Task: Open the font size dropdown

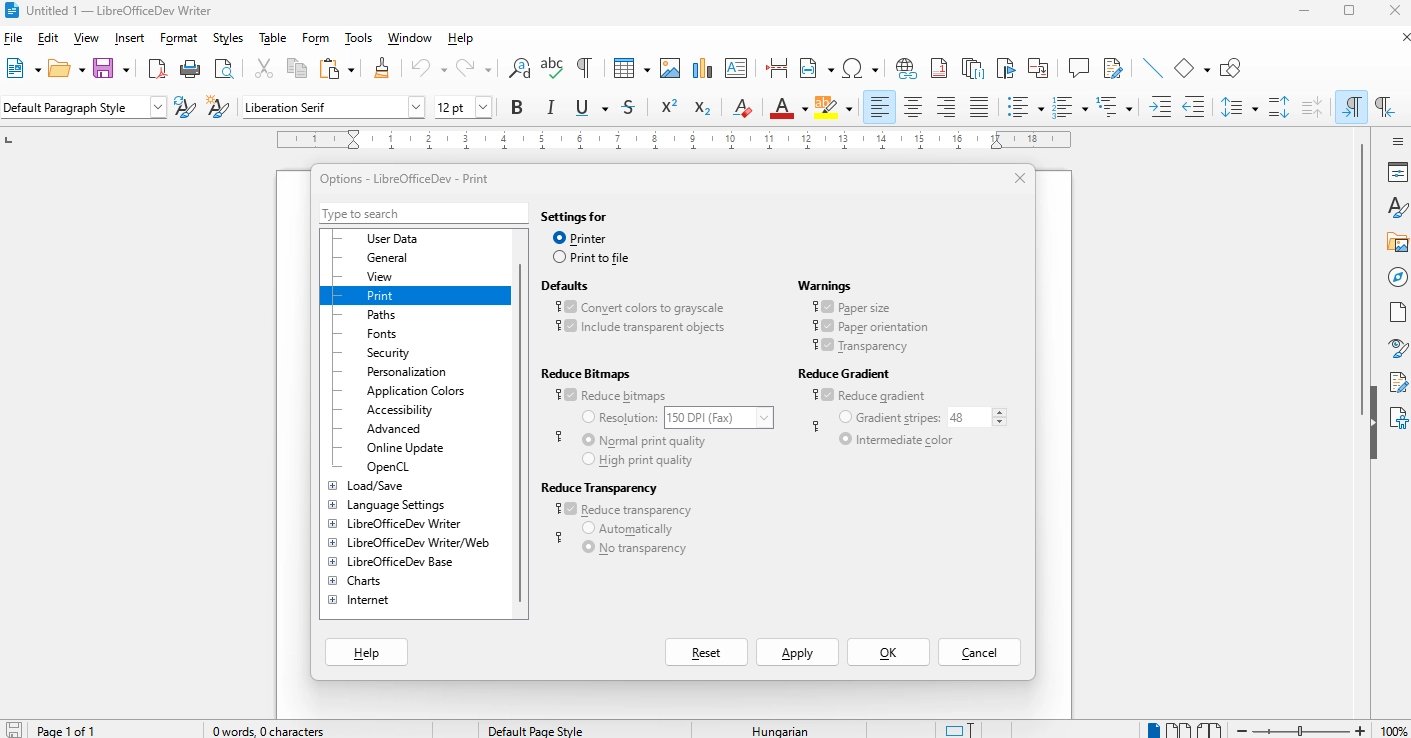Action: coord(484,107)
